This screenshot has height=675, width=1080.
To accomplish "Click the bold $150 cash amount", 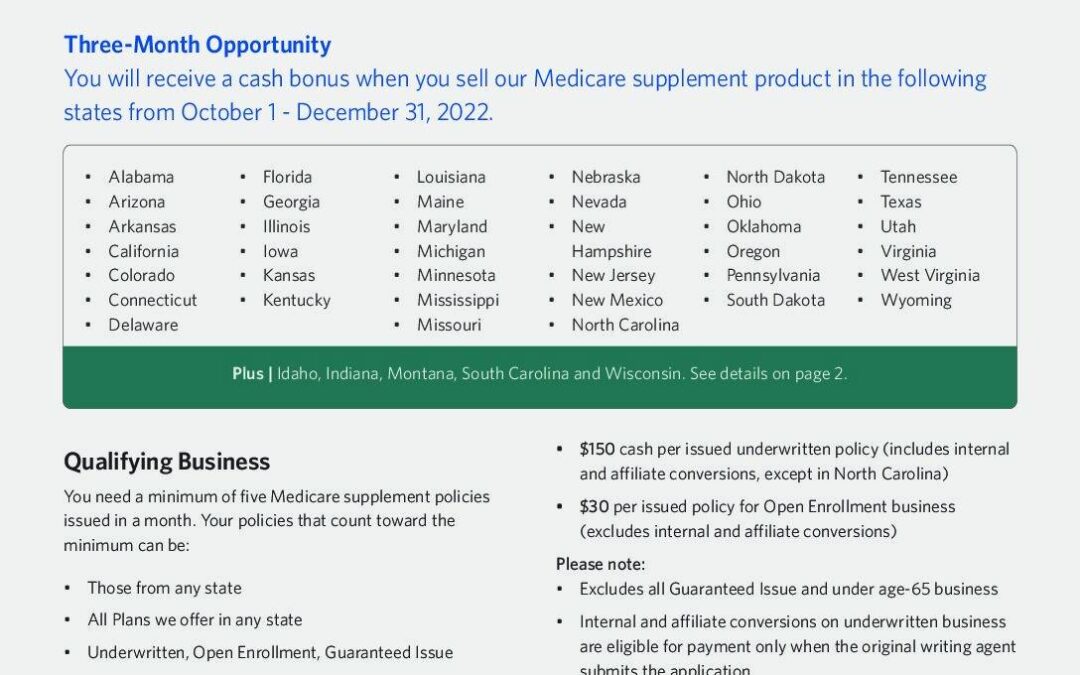I will (598, 450).
